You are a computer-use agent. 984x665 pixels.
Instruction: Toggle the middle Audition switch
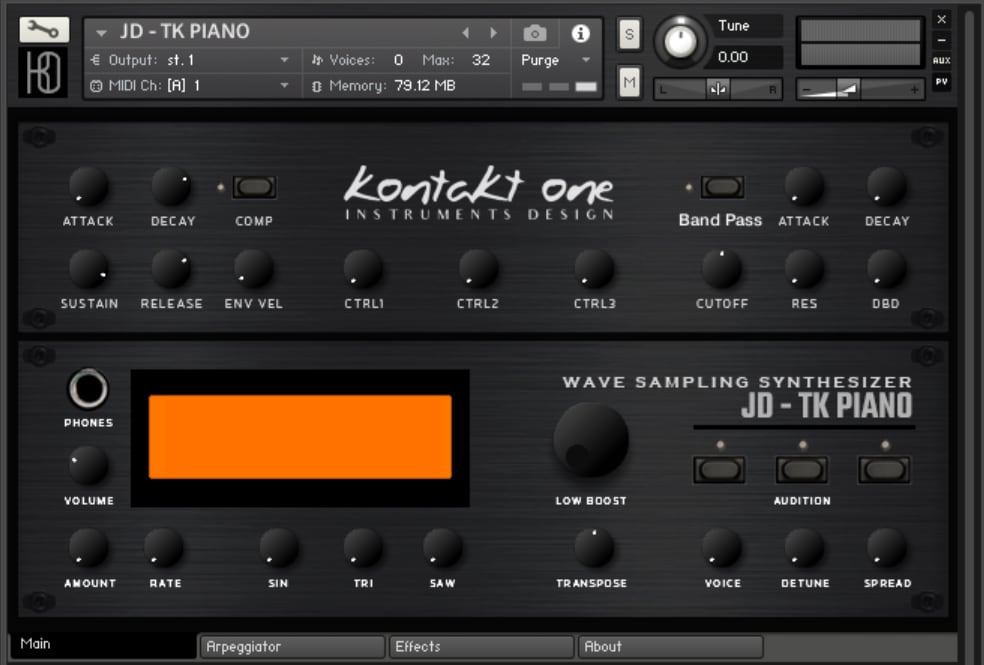click(802, 470)
